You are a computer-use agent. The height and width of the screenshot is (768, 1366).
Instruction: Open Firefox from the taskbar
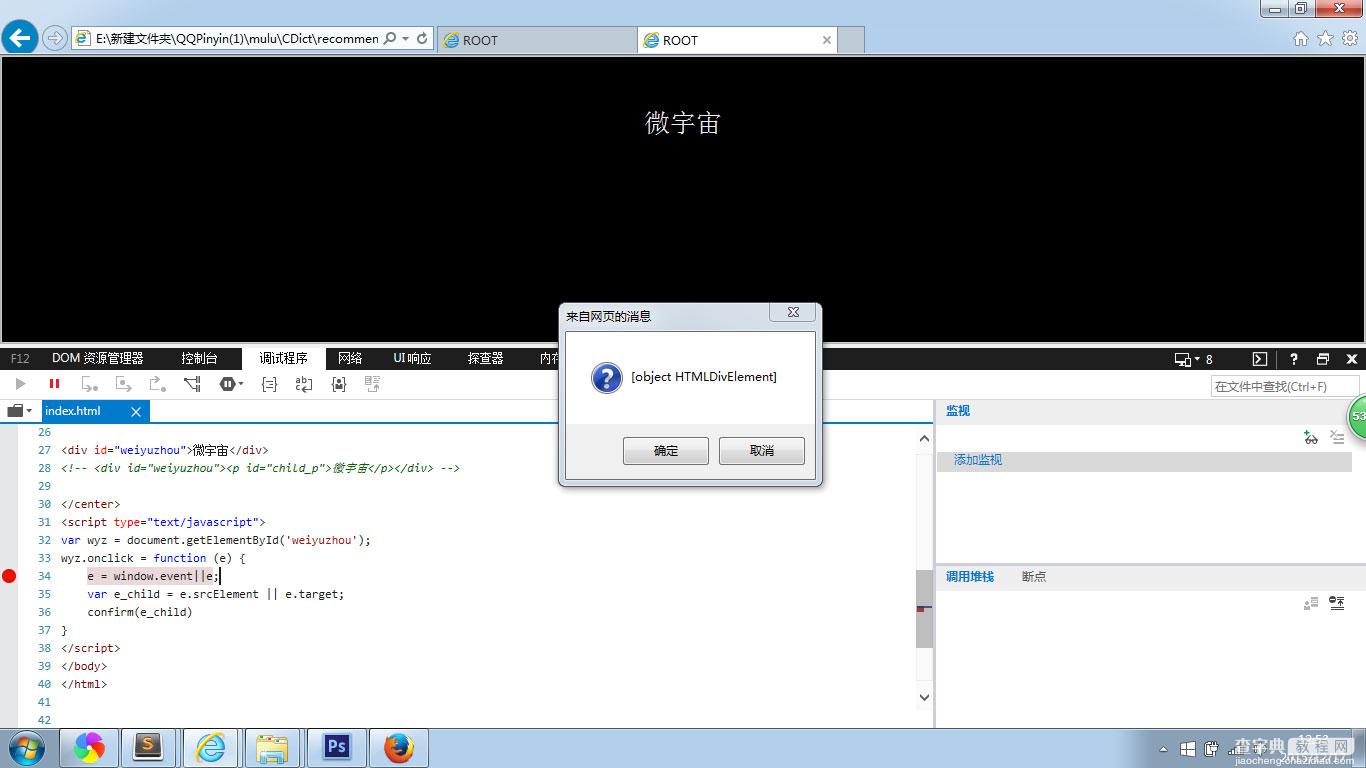click(398, 748)
